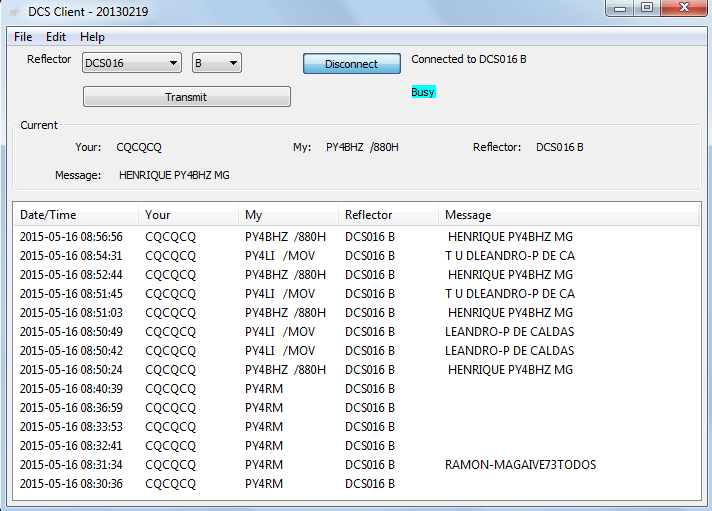
Task: Select the 08:50:49 log row
Action: tap(356, 332)
